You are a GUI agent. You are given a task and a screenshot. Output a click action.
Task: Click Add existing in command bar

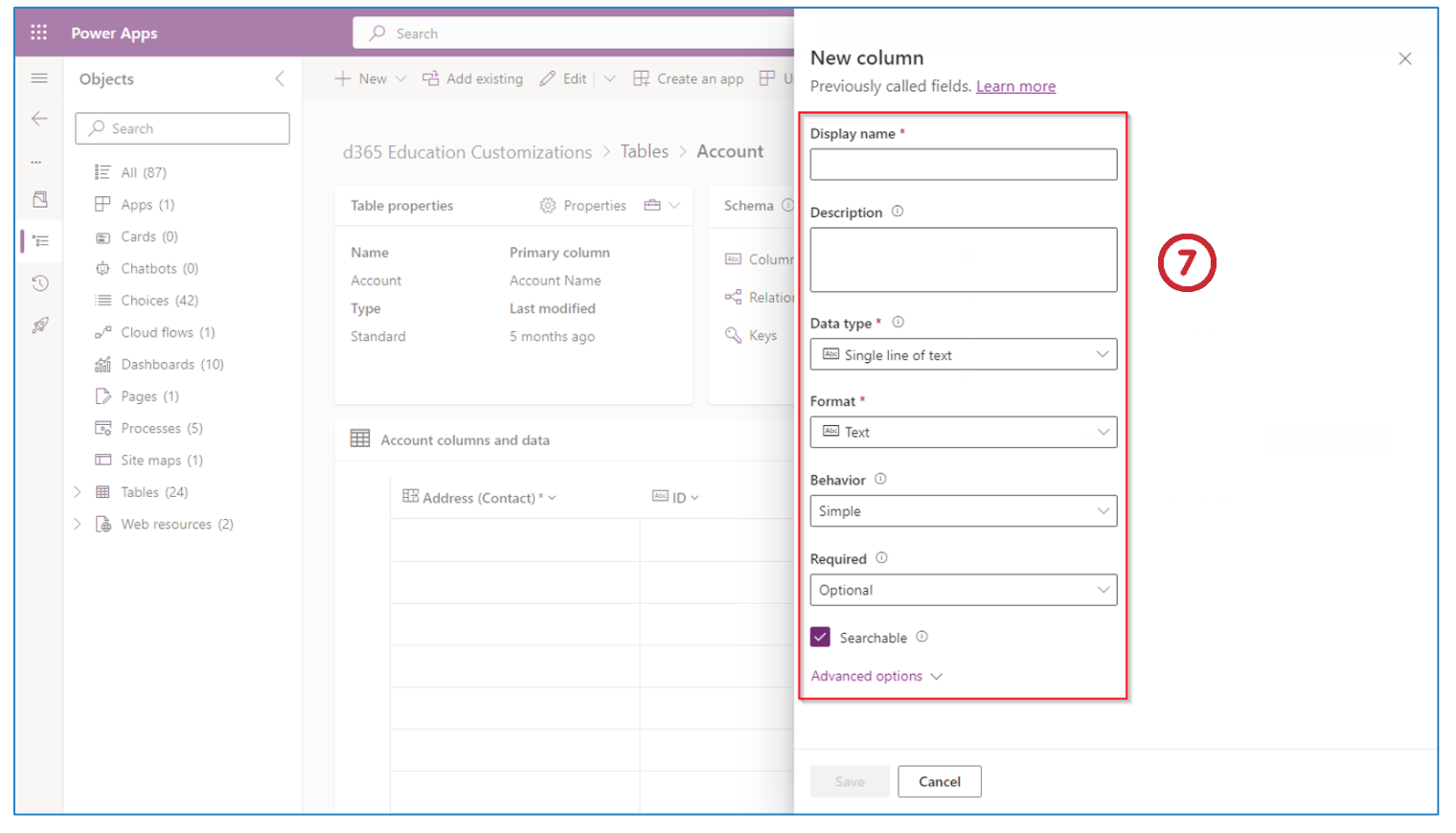pyautogui.click(x=473, y=79)
